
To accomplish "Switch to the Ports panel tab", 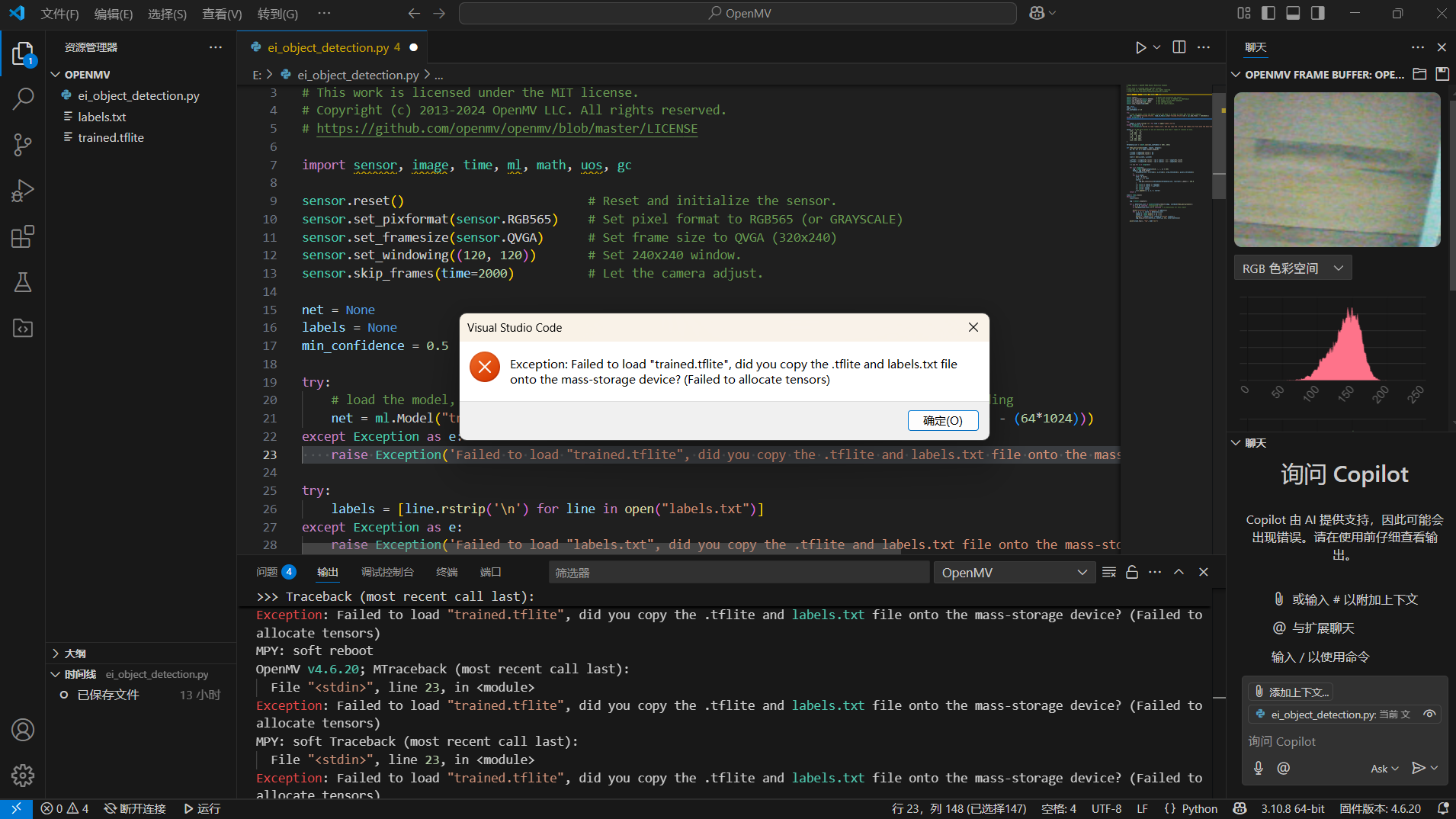I will pyautogui.click(x=491, y=572).
